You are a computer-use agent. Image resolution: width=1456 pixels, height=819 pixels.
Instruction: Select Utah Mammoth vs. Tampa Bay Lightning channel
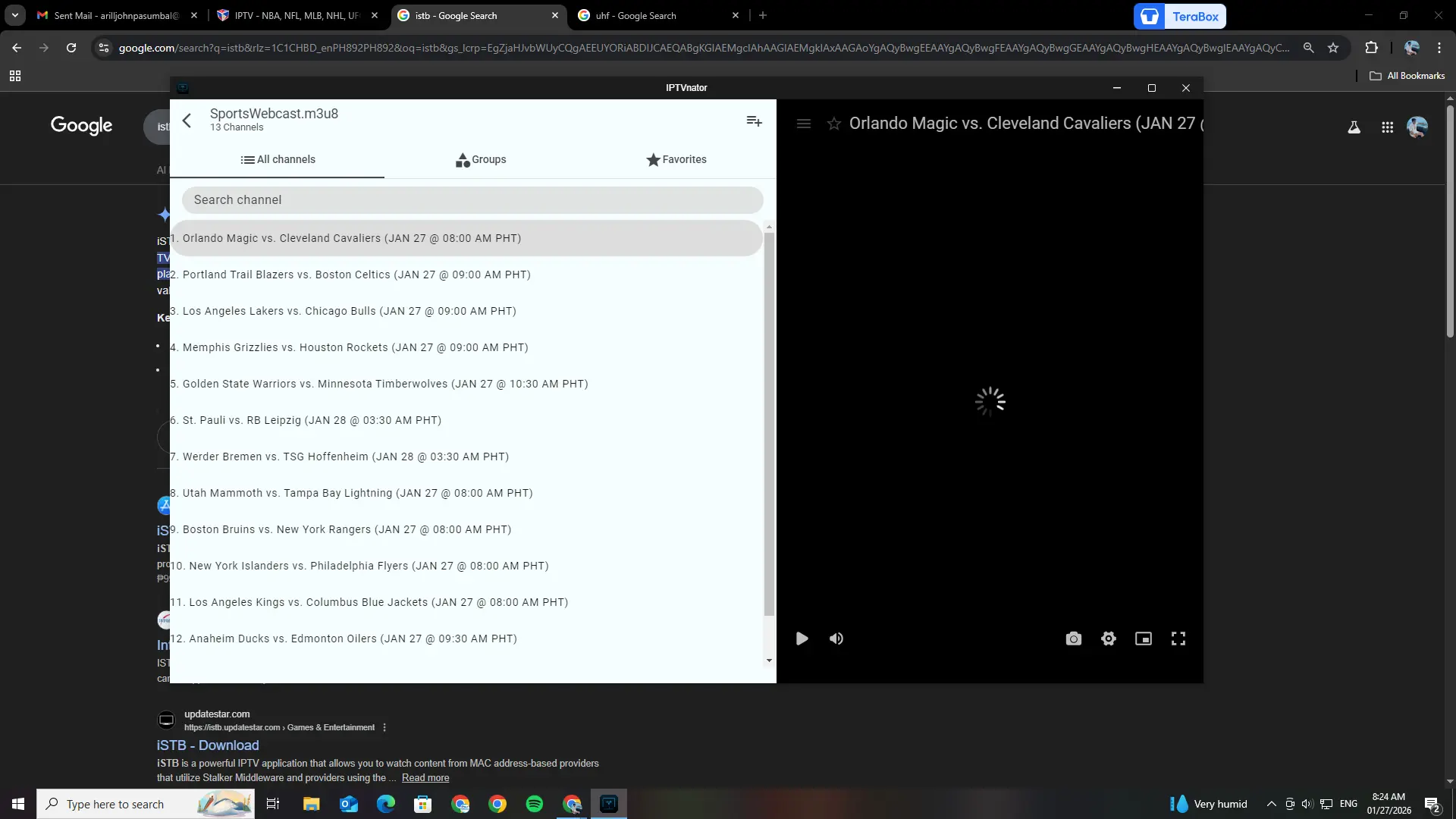point(466,493)
